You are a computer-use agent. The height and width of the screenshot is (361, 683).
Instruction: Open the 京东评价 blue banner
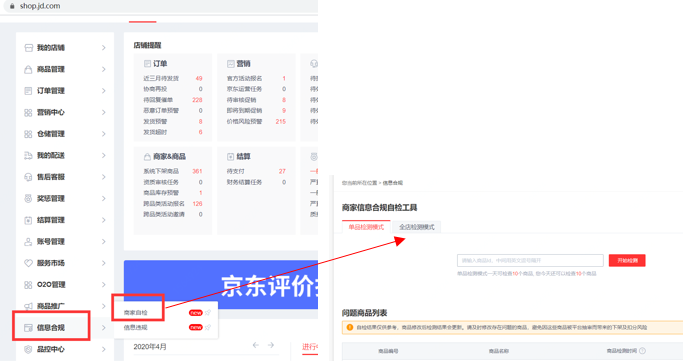(x=221, y=285)
